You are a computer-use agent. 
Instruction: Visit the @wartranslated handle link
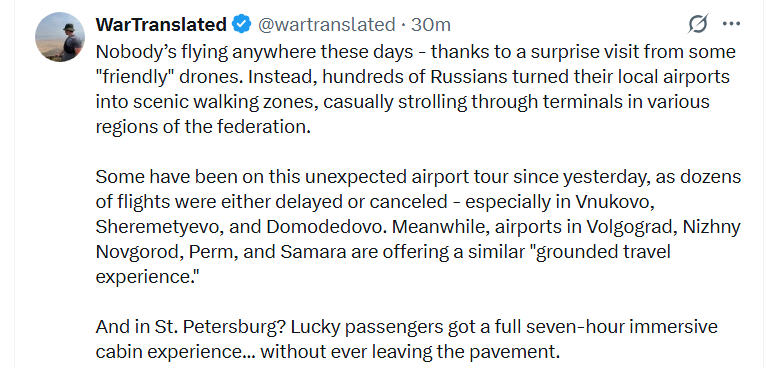[326, 24]
